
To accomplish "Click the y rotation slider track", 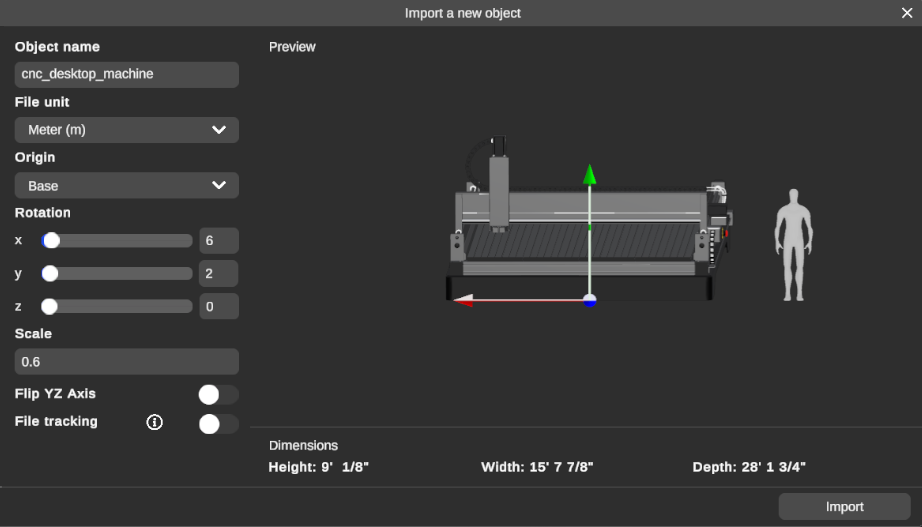I will point(120,274).
